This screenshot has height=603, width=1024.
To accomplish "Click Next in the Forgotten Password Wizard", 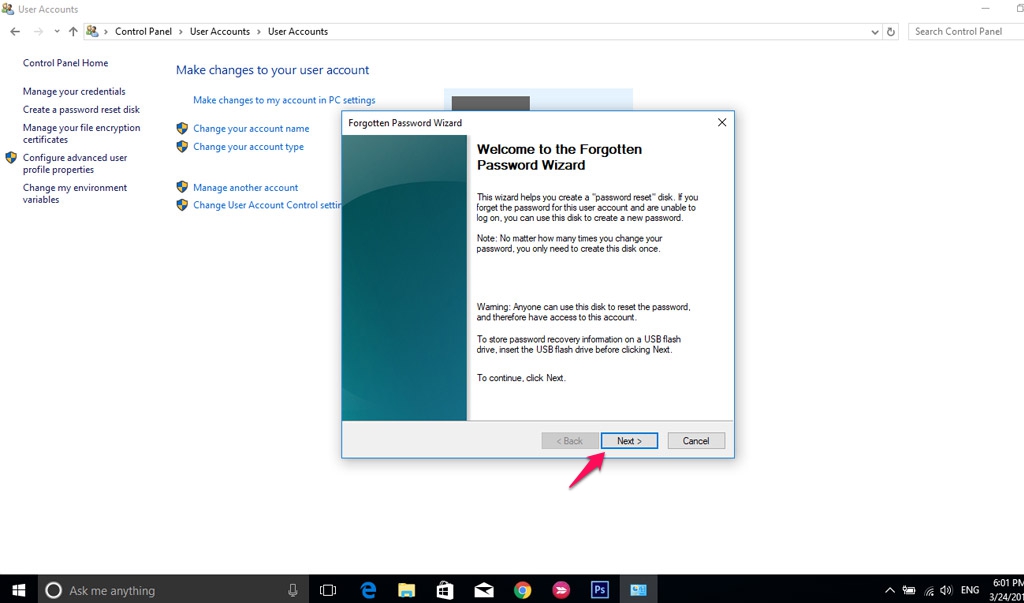I will click(629, 441).
